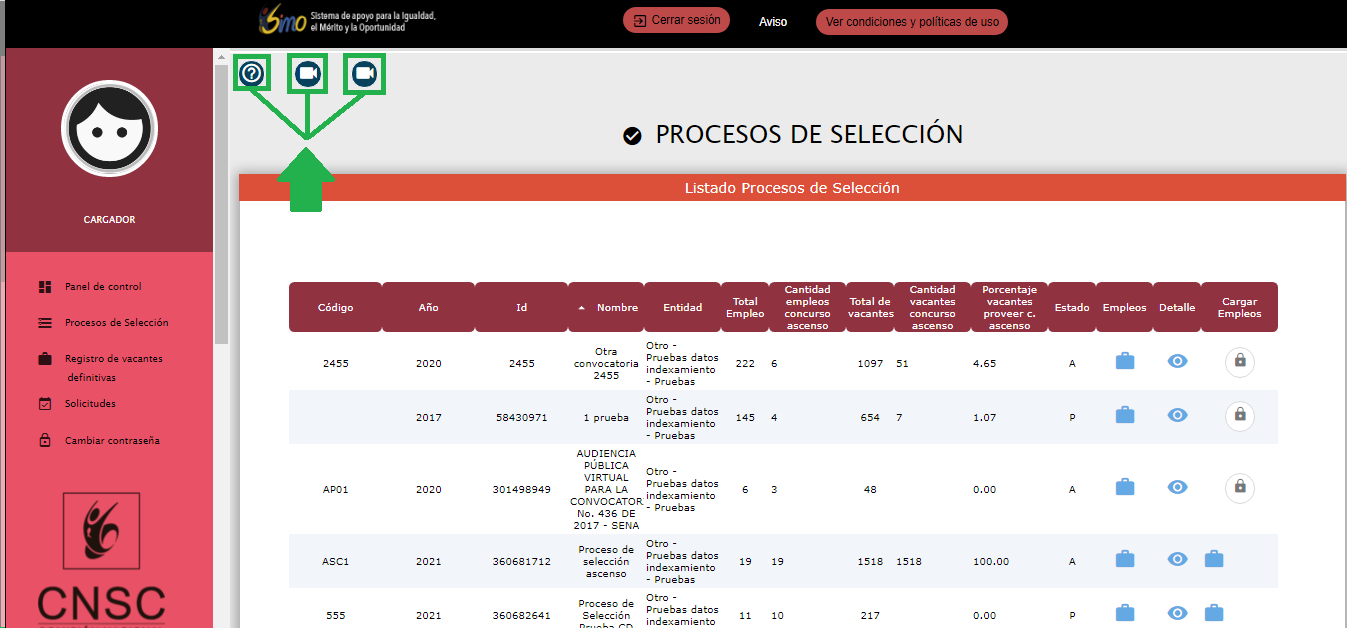View detail eye icon for ASC1 row

[1177, 560]
